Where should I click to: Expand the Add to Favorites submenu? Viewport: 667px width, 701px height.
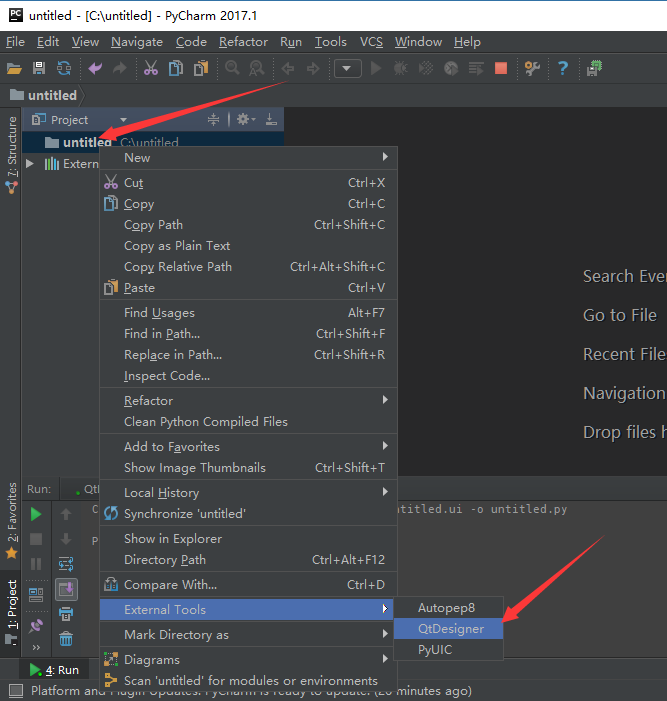249,447
